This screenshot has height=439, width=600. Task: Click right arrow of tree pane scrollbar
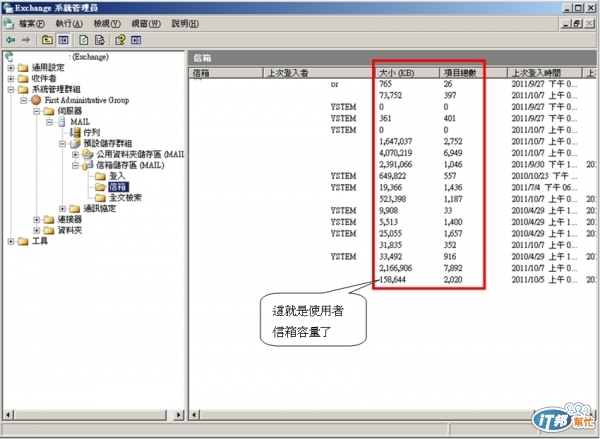click(179, 415)
